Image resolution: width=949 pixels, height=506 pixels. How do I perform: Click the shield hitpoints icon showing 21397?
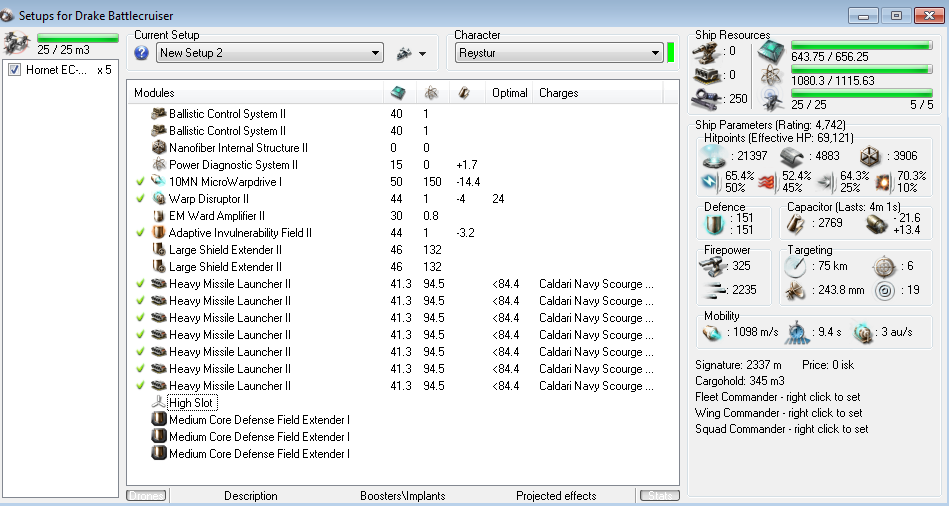click(713, 156)
